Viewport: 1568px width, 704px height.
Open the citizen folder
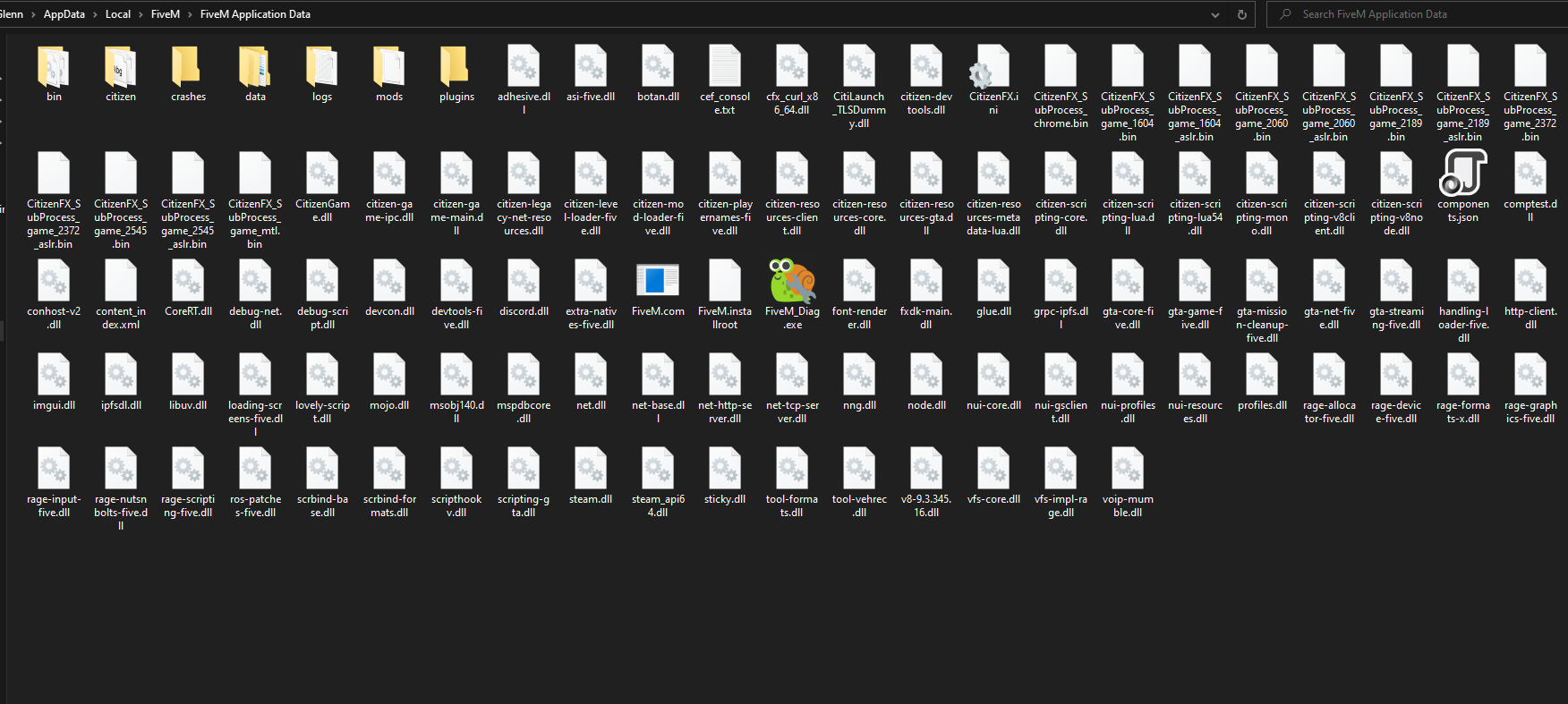coord(121,69)
